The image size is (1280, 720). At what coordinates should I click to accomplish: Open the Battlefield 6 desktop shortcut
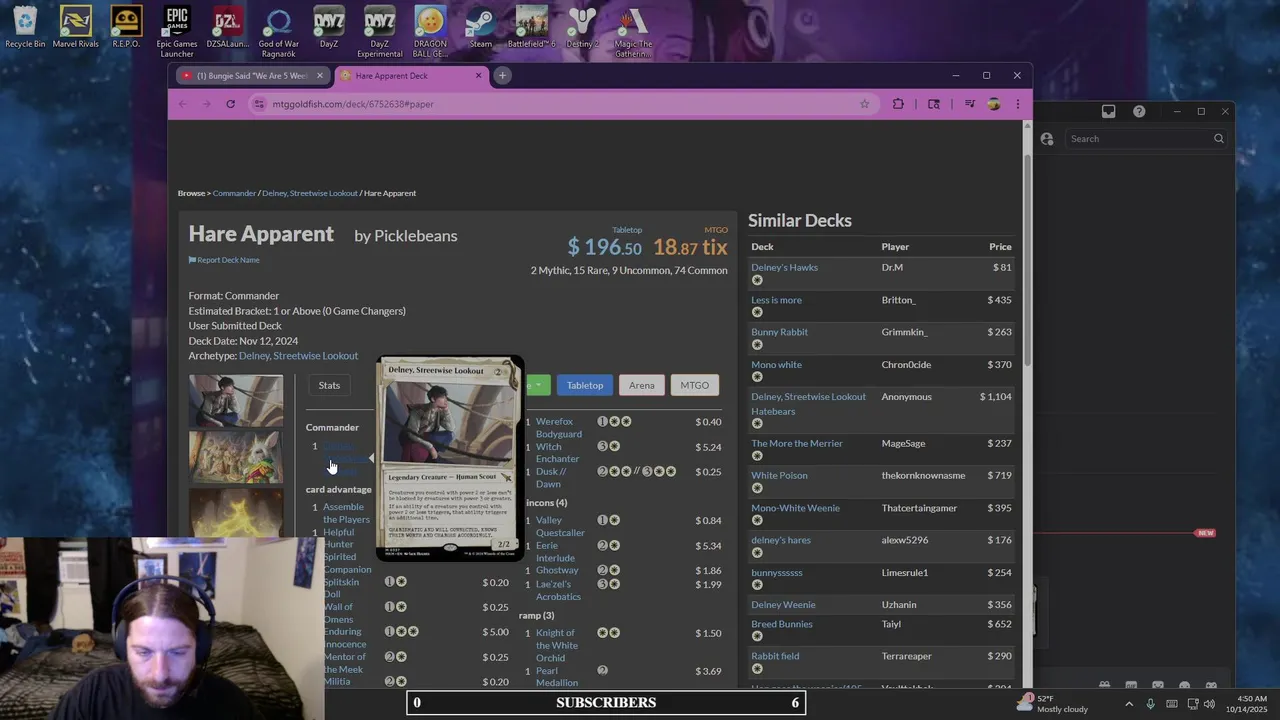[531, 27]
